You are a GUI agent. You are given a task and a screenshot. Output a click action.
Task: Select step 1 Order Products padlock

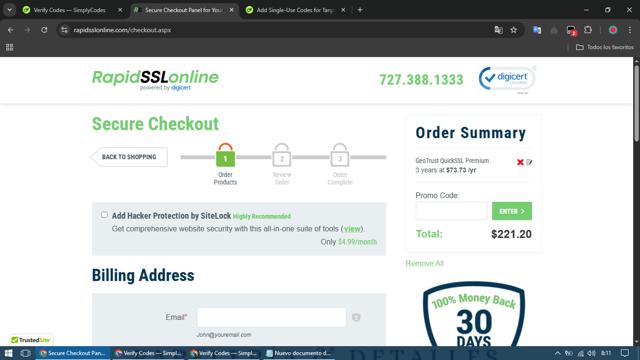pos(225,155)
